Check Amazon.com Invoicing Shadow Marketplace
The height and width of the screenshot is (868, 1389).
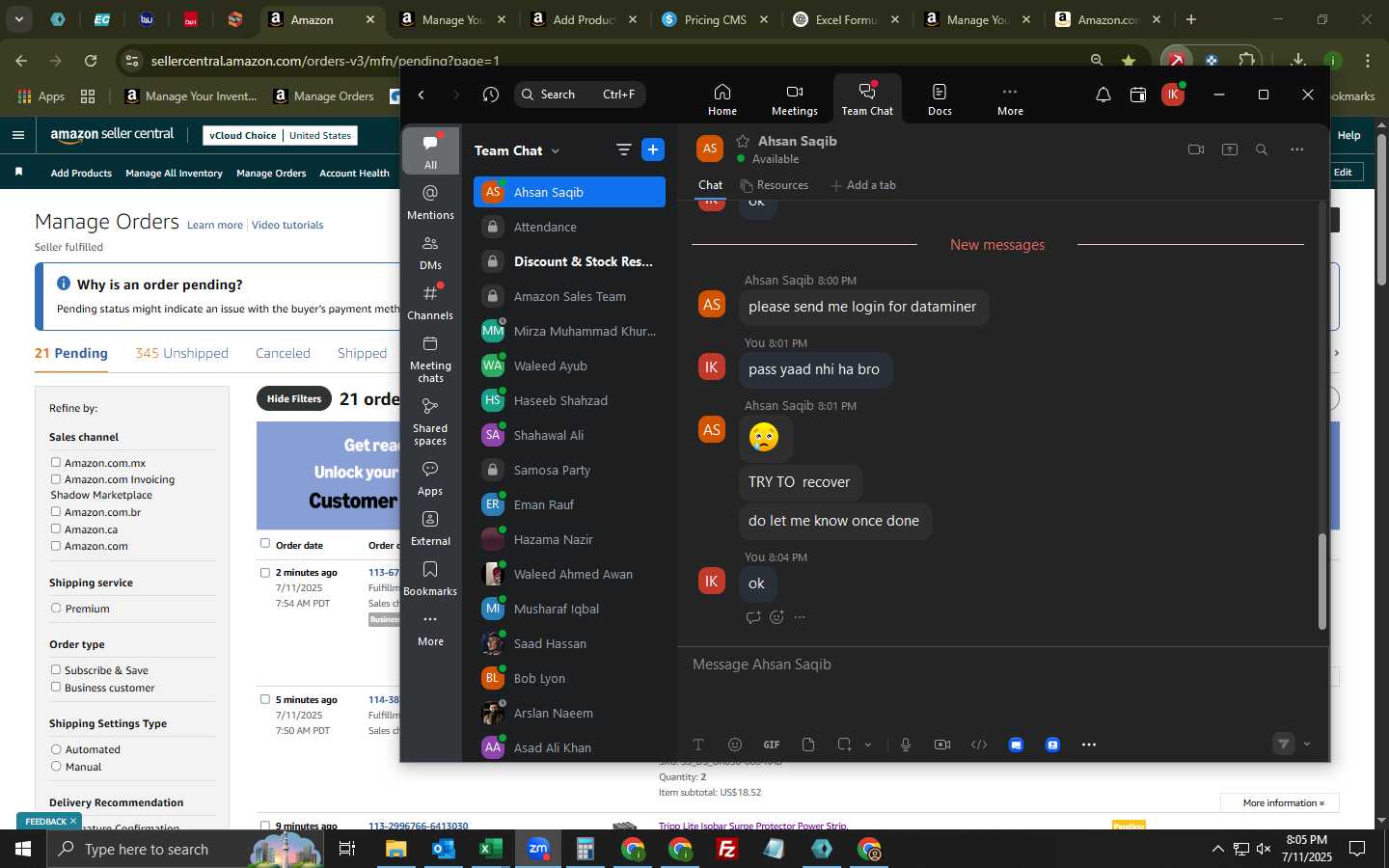point(56,478)
